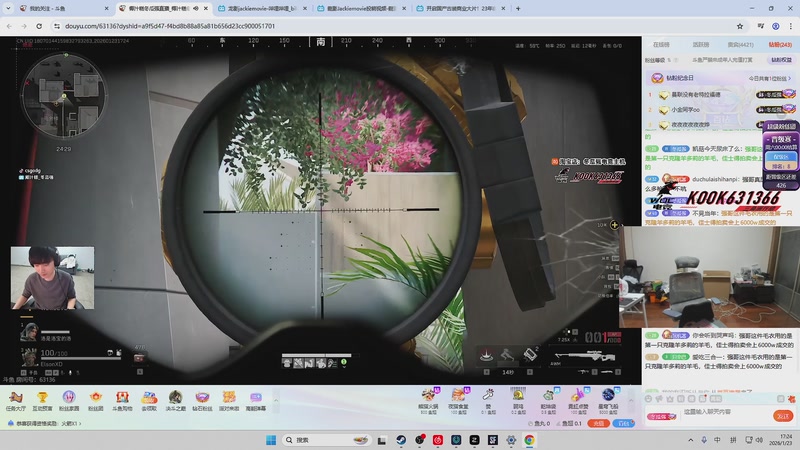Image resolution: width=800 pixels, height=450 pixels.
Task: Switch to the 钻粉(243) tab
Action: click(x=780, y=45)
